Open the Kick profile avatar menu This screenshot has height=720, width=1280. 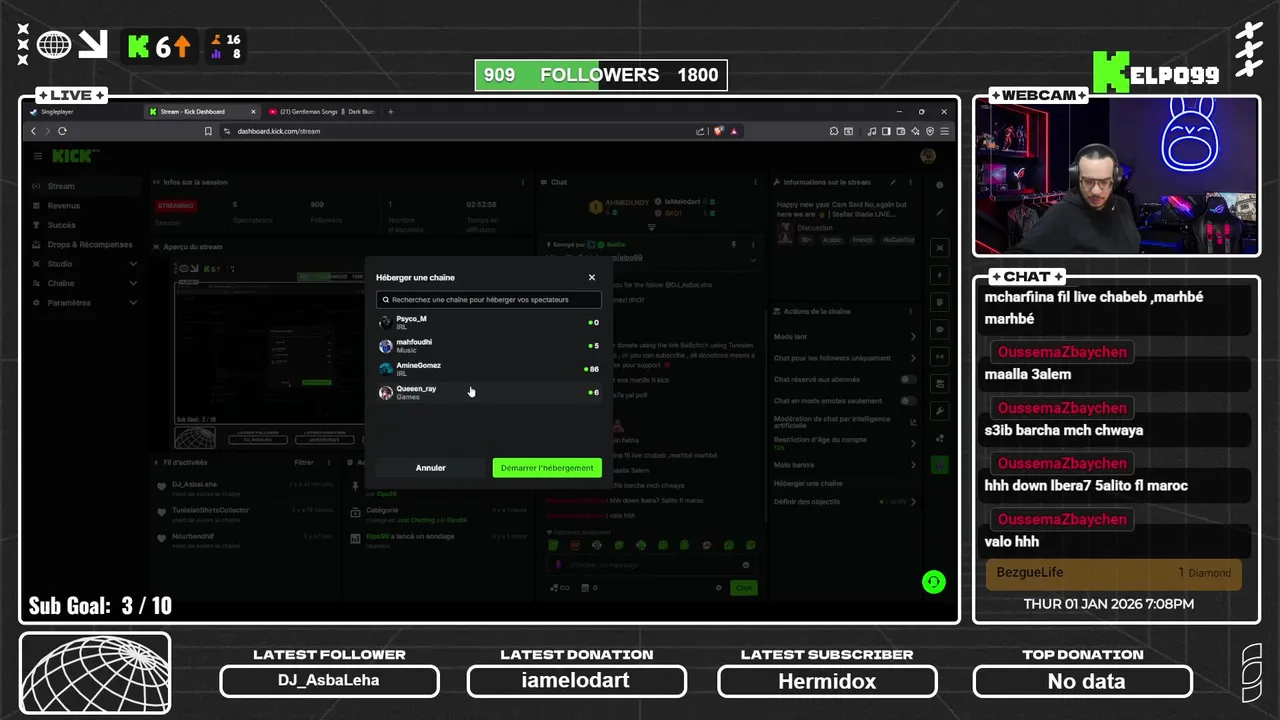[x=928, y=156]
